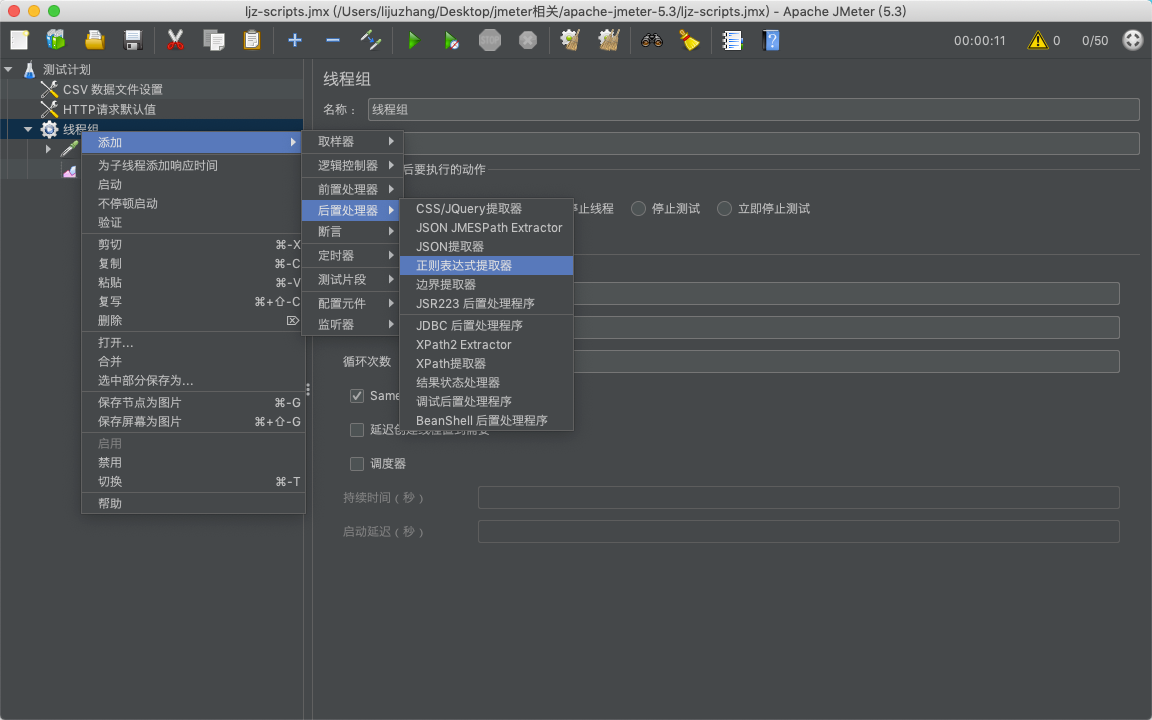
Task: Choose JSON JMESPath Extractor item
Action: click(486, 228)
